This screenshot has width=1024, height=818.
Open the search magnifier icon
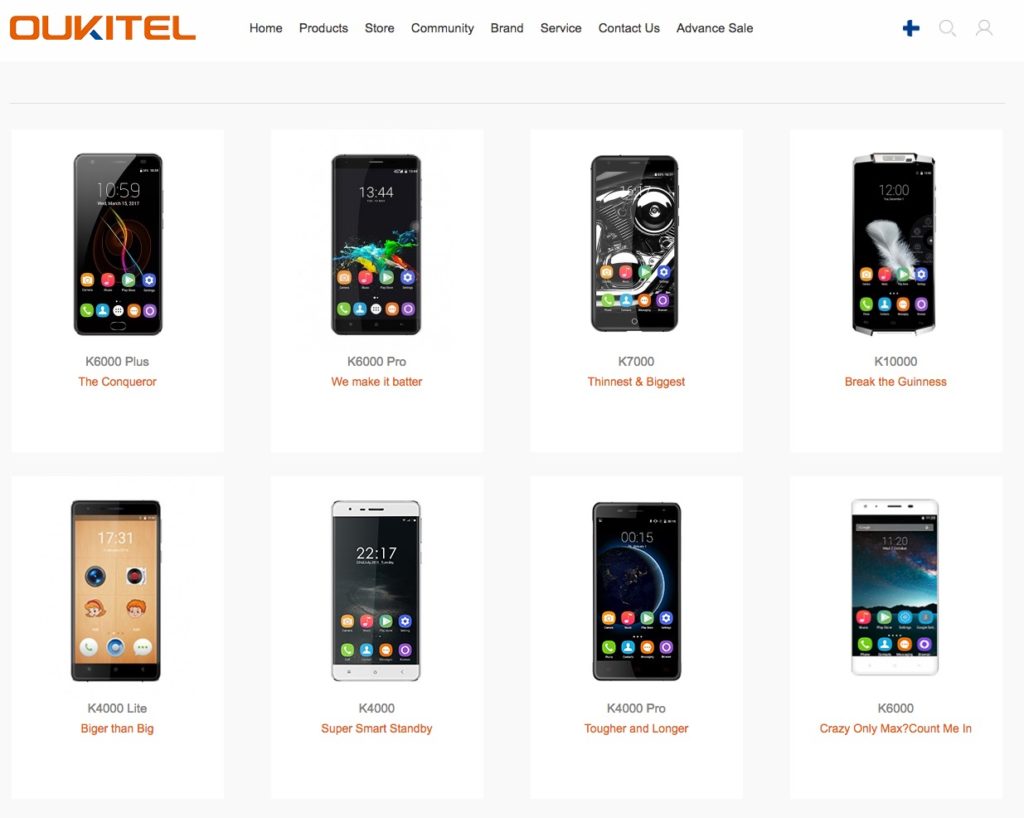pos(947,28)
